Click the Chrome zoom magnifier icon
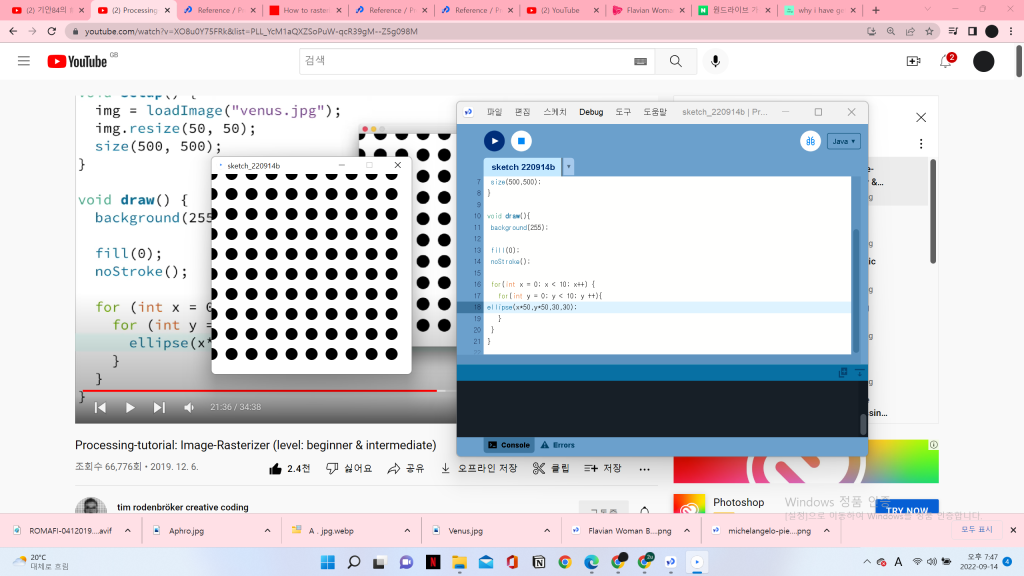The image size is (1024, 576). click(x=891, y=31)
